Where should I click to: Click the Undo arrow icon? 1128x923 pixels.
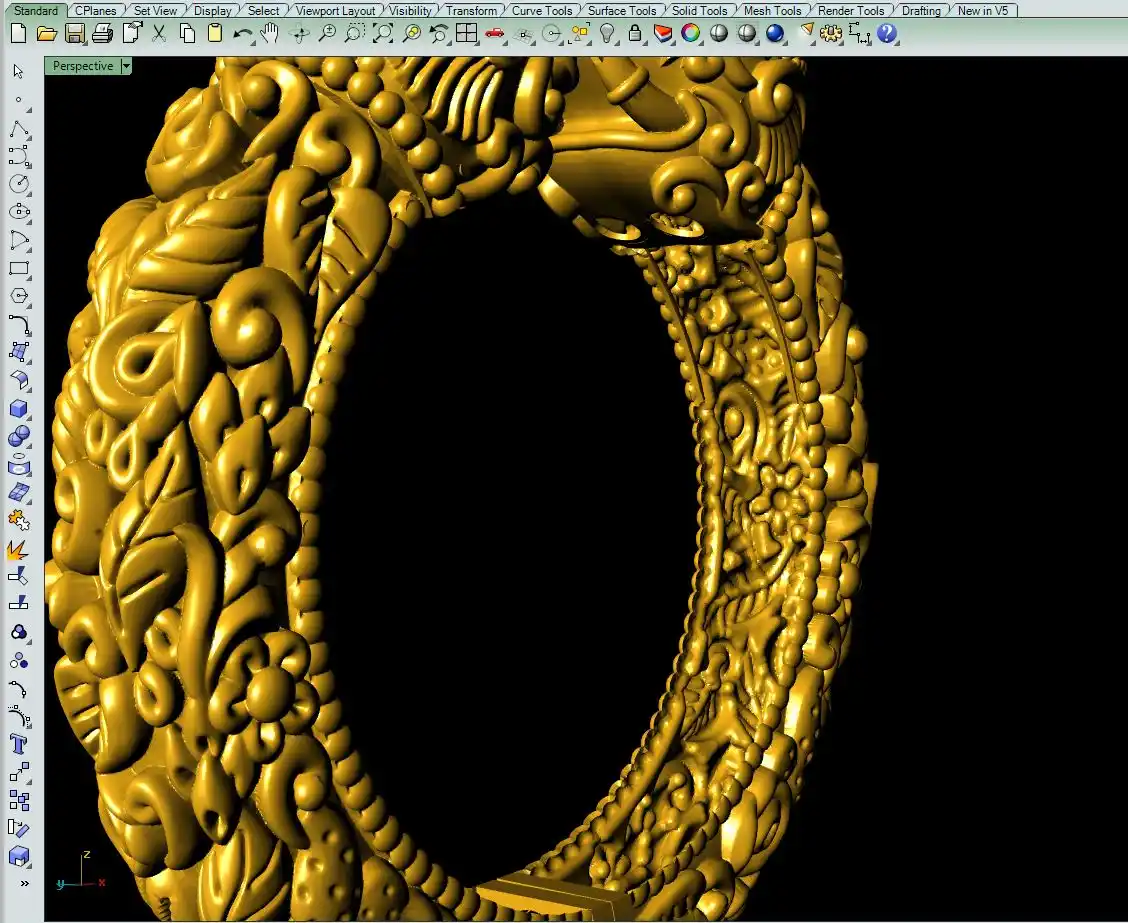243,33
